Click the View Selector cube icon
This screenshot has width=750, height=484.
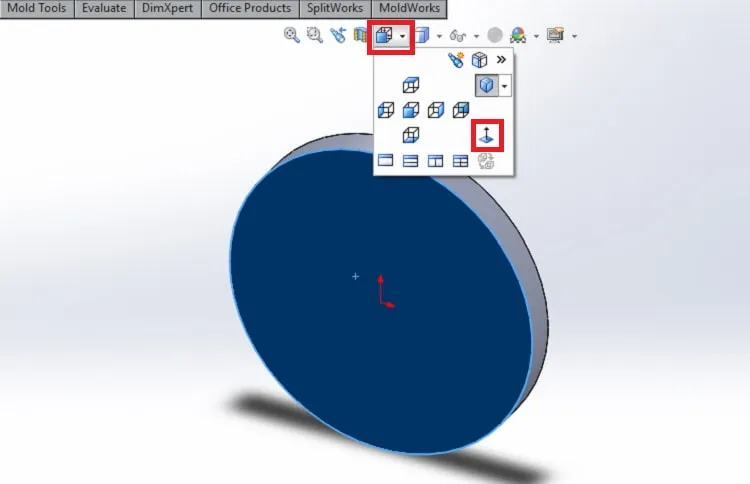pyautogui.click(x=479, y=60)
